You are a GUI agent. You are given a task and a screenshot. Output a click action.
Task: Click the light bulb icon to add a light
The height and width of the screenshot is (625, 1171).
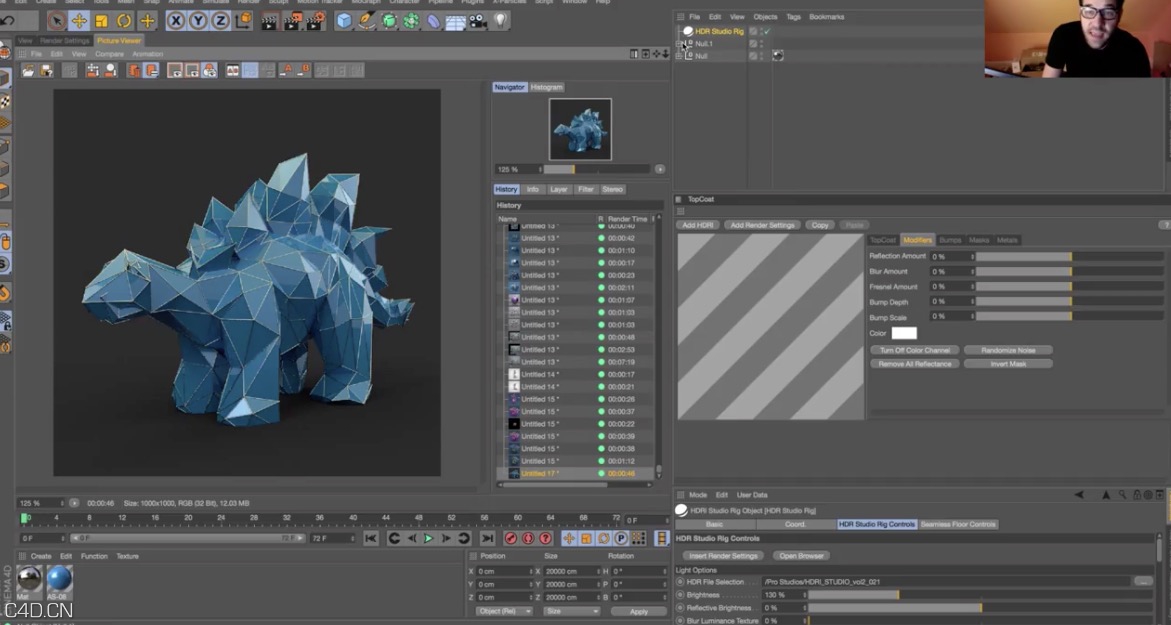coord(499,20)
